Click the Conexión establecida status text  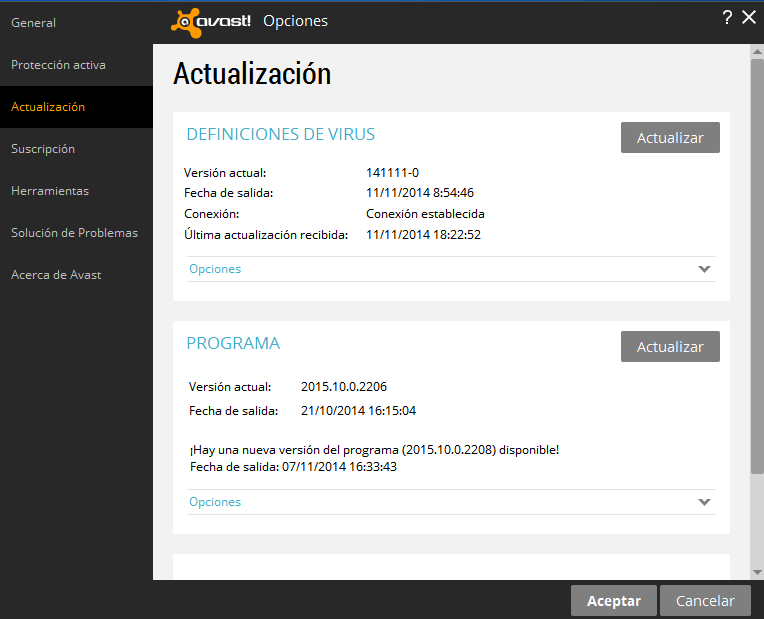(x=425, y=213)
